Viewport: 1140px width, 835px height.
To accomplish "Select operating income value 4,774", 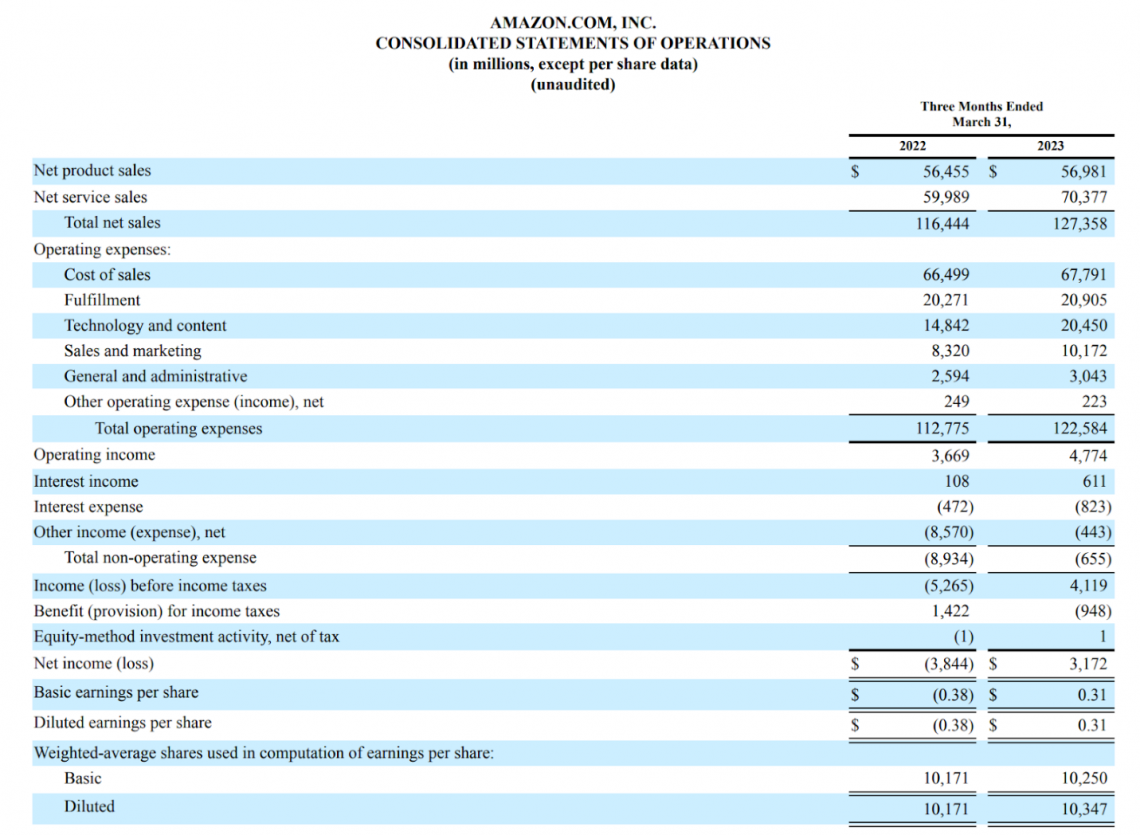I will [1088, 456].
